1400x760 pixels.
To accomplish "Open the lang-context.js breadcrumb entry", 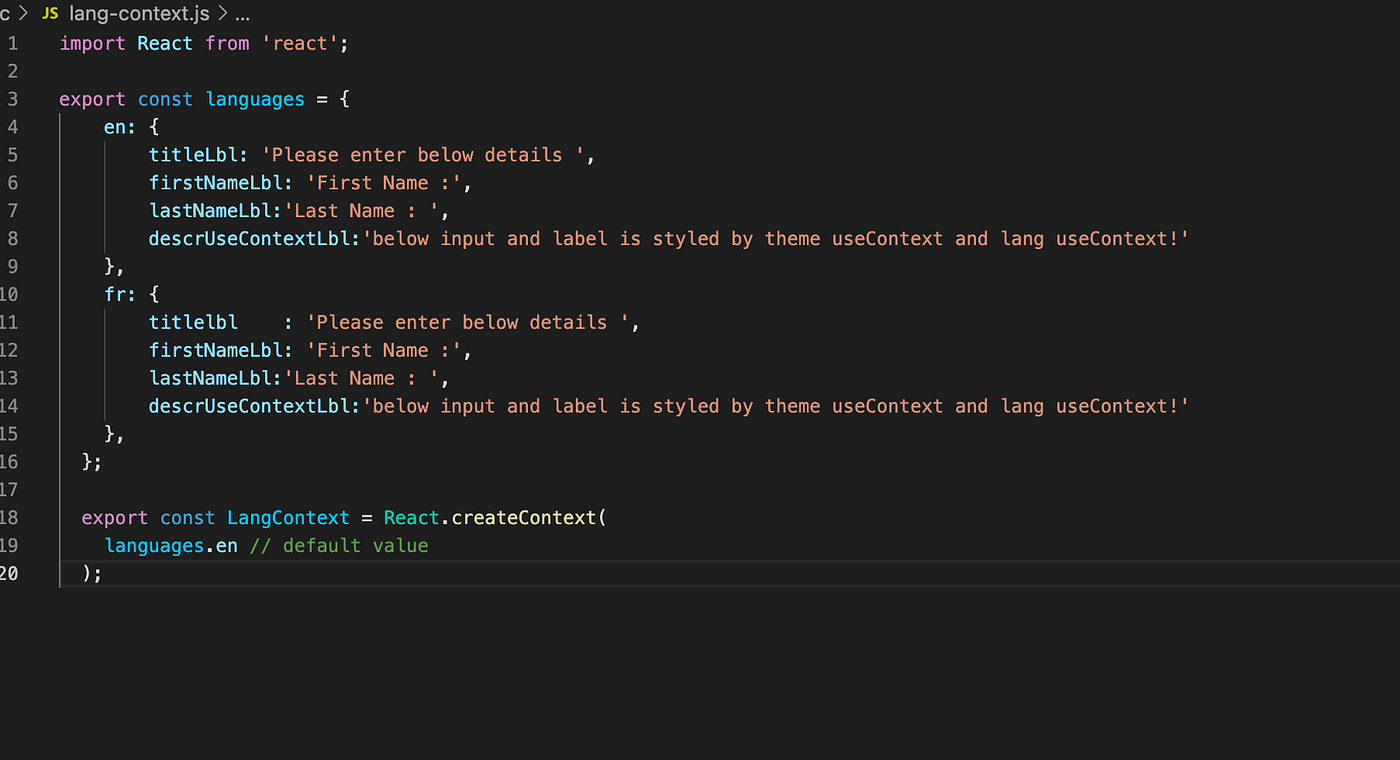I will [x=140, y=14].
